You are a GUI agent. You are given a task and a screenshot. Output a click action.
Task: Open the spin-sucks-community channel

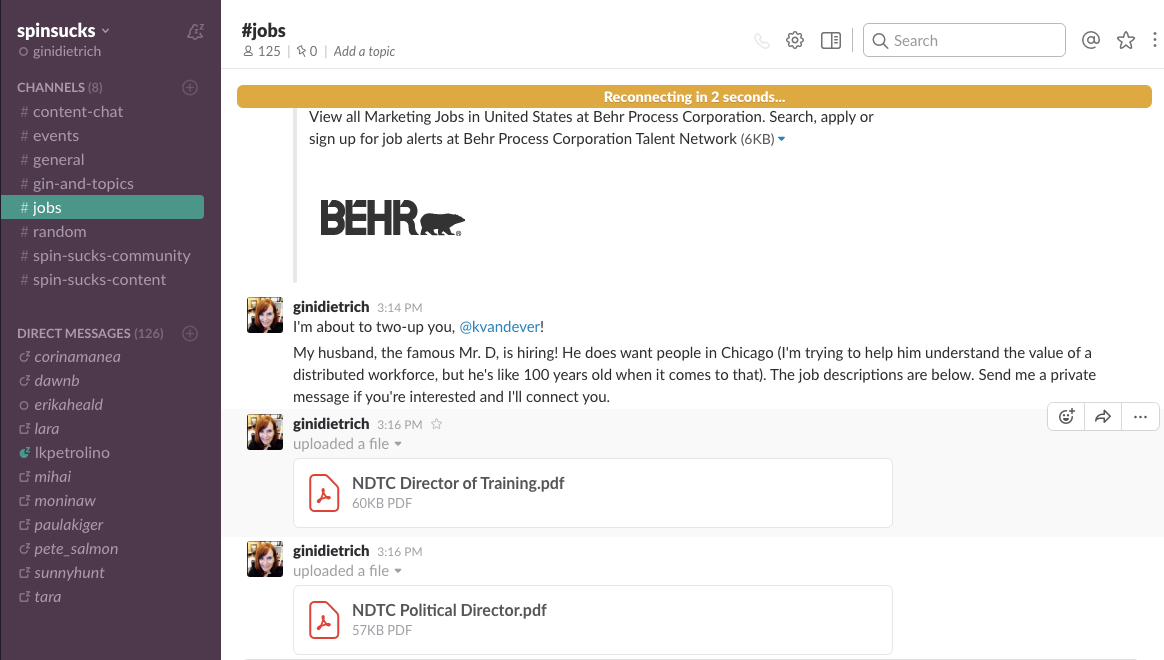(x=111, y=256)
